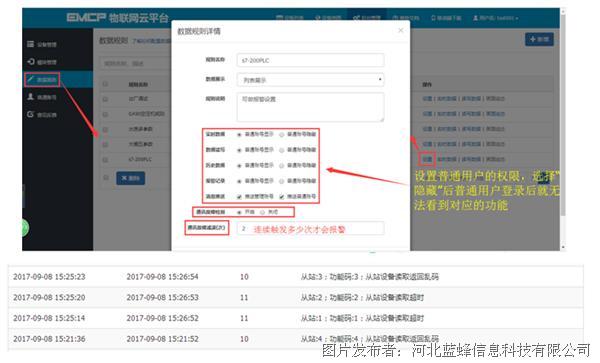
Task: Open 模块管理 in the left sidebar
Action: pyautogui.click(x=42, y=62)
